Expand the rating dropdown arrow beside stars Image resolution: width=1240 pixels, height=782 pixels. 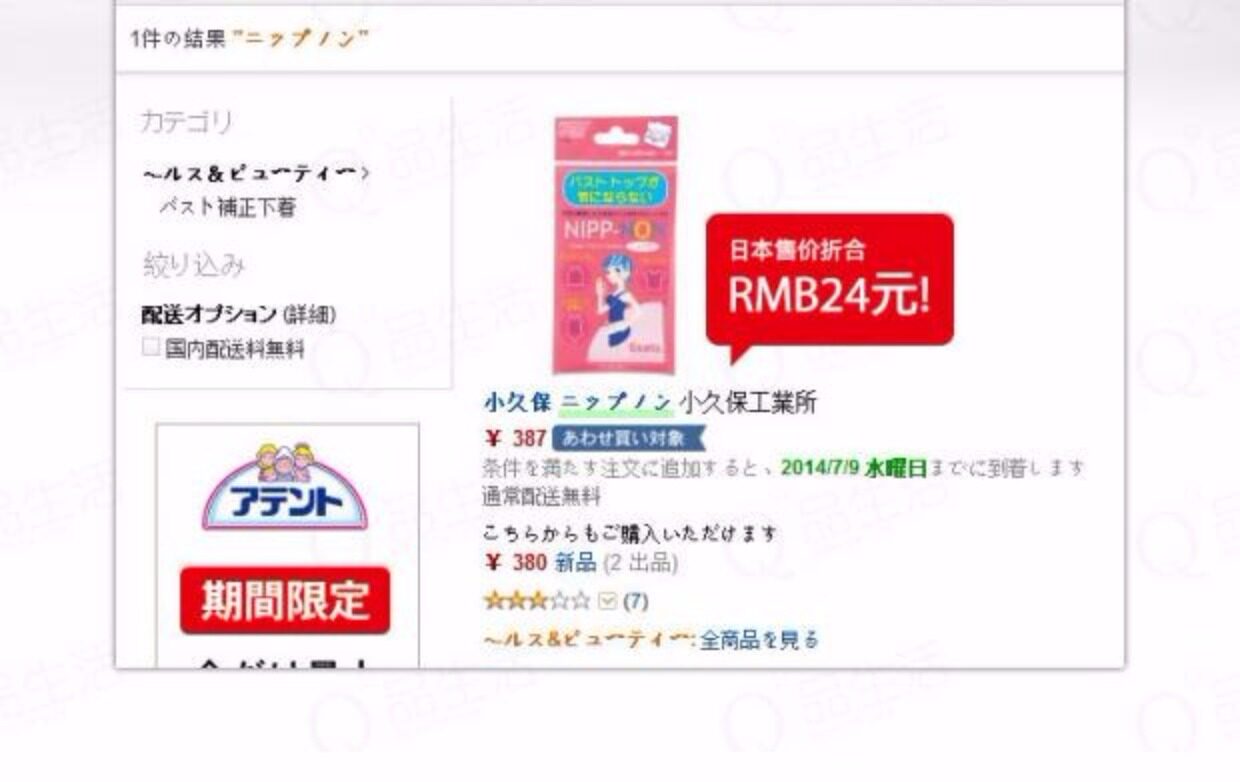(x=607, y=601)
